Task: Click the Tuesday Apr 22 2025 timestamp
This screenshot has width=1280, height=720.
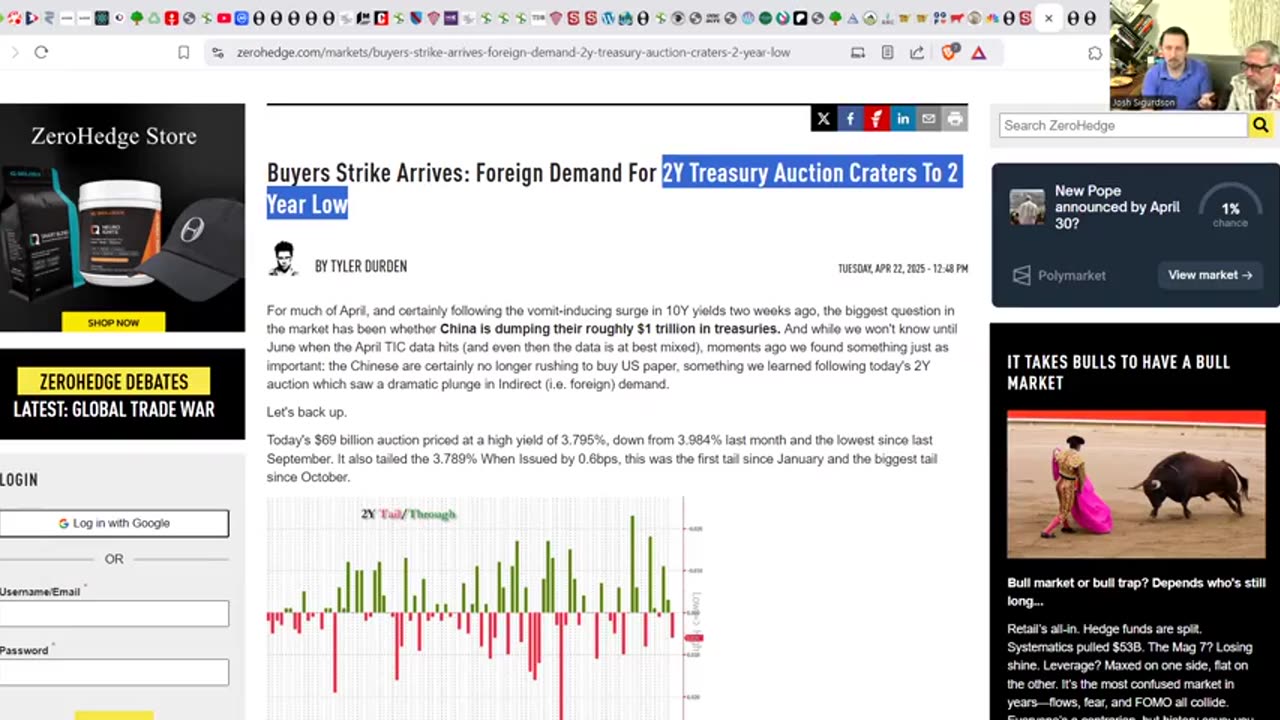Action: [x=903, y=268]
